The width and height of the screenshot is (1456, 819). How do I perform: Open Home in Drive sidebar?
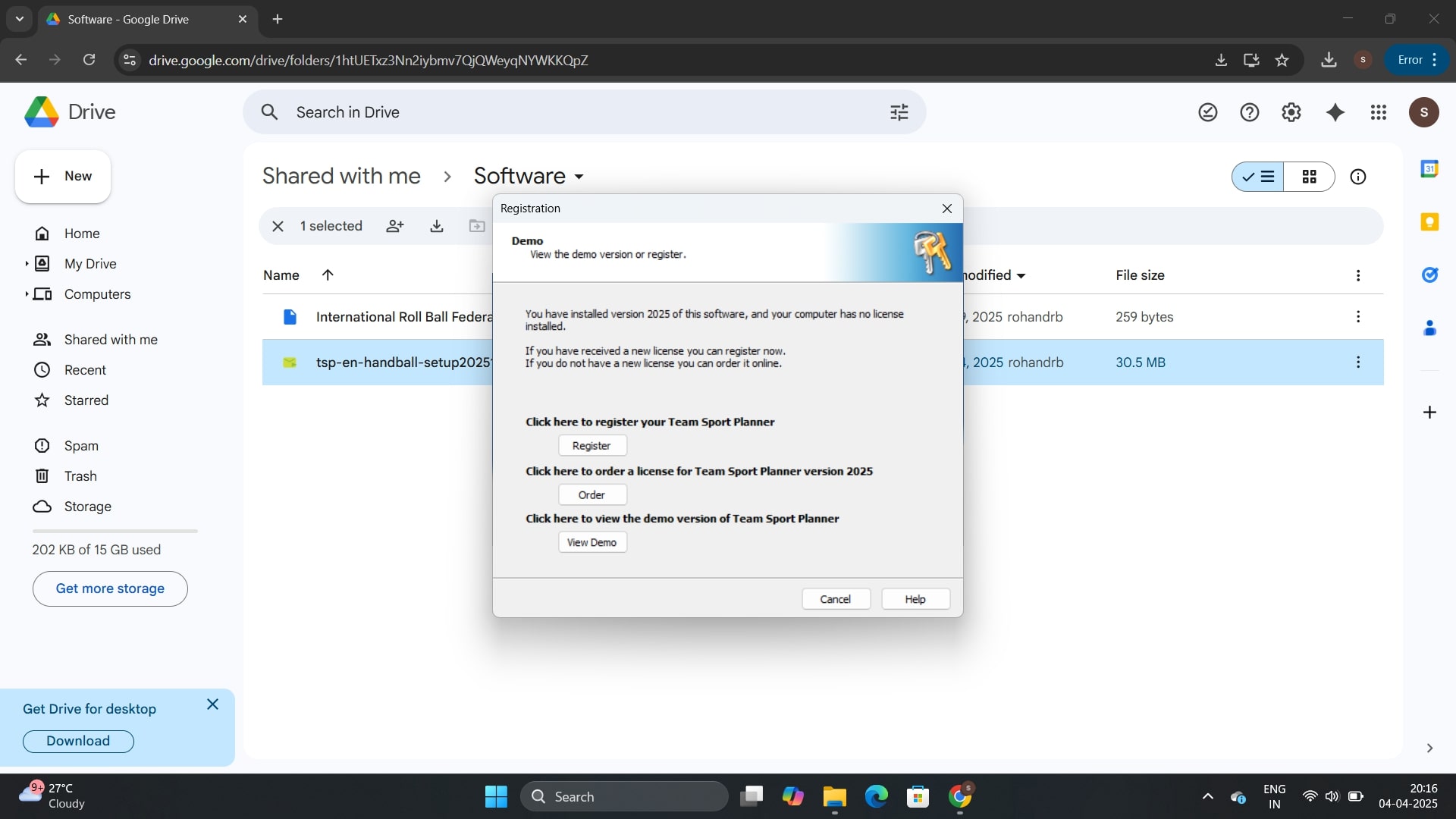tap(82, 234)
